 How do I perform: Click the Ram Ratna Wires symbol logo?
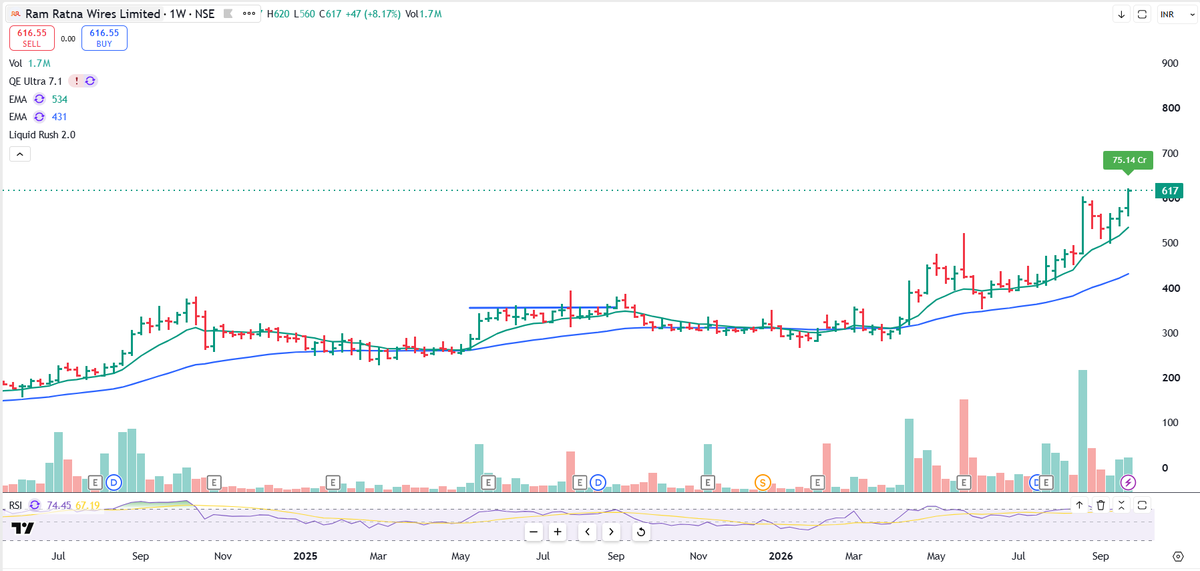[16, 15]
